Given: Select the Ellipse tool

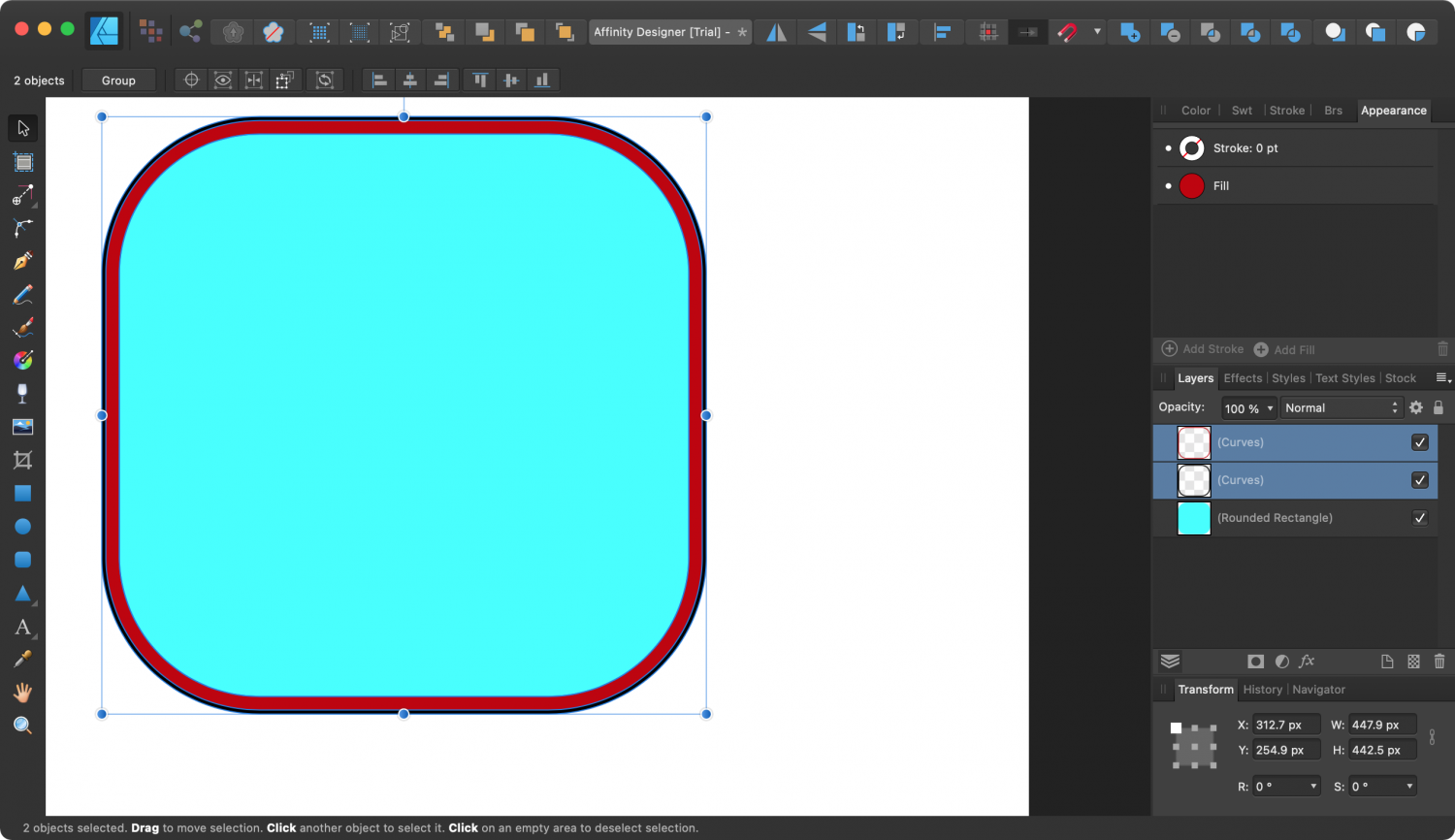Looking at the screenshot, I should pyautogui.click(x=22, y=526).
